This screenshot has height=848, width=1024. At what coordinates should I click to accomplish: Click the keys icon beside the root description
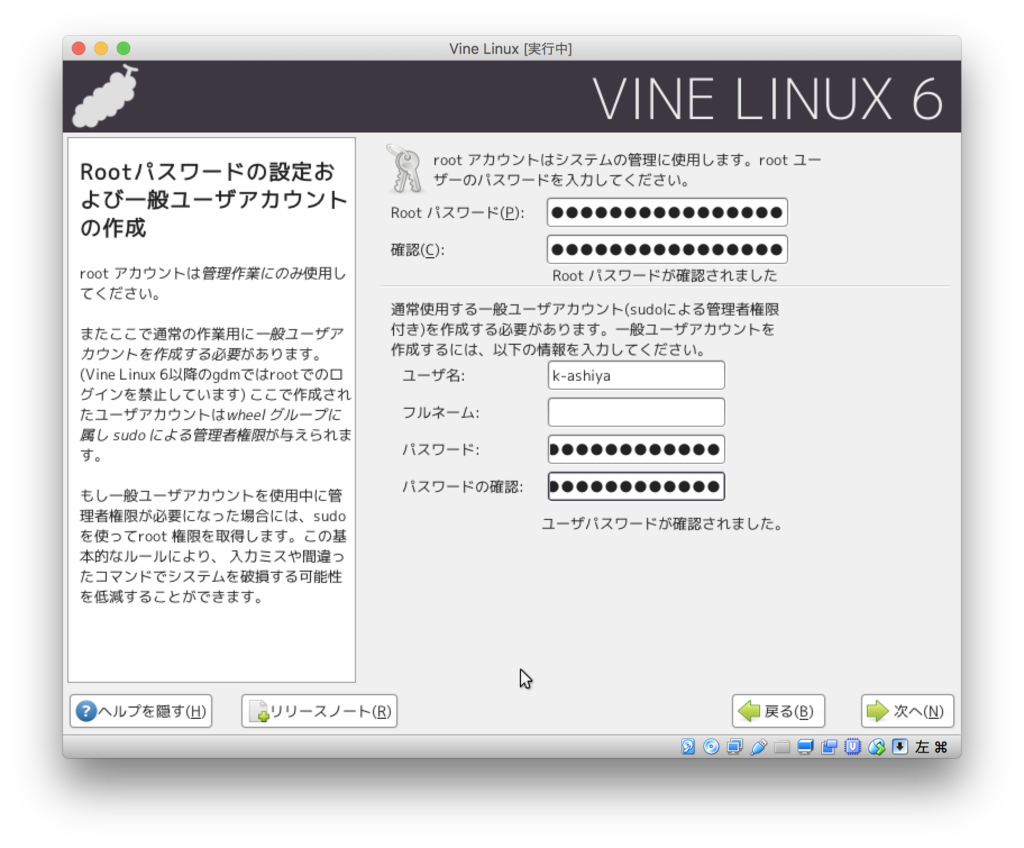click(x=406, y=169)
